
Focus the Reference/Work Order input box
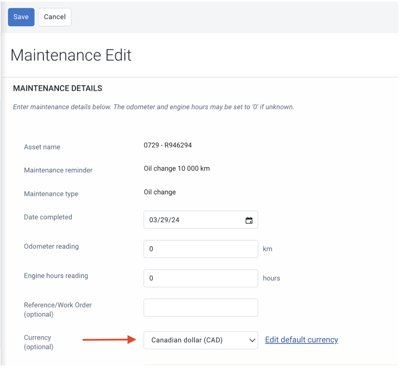coord(201,307)
